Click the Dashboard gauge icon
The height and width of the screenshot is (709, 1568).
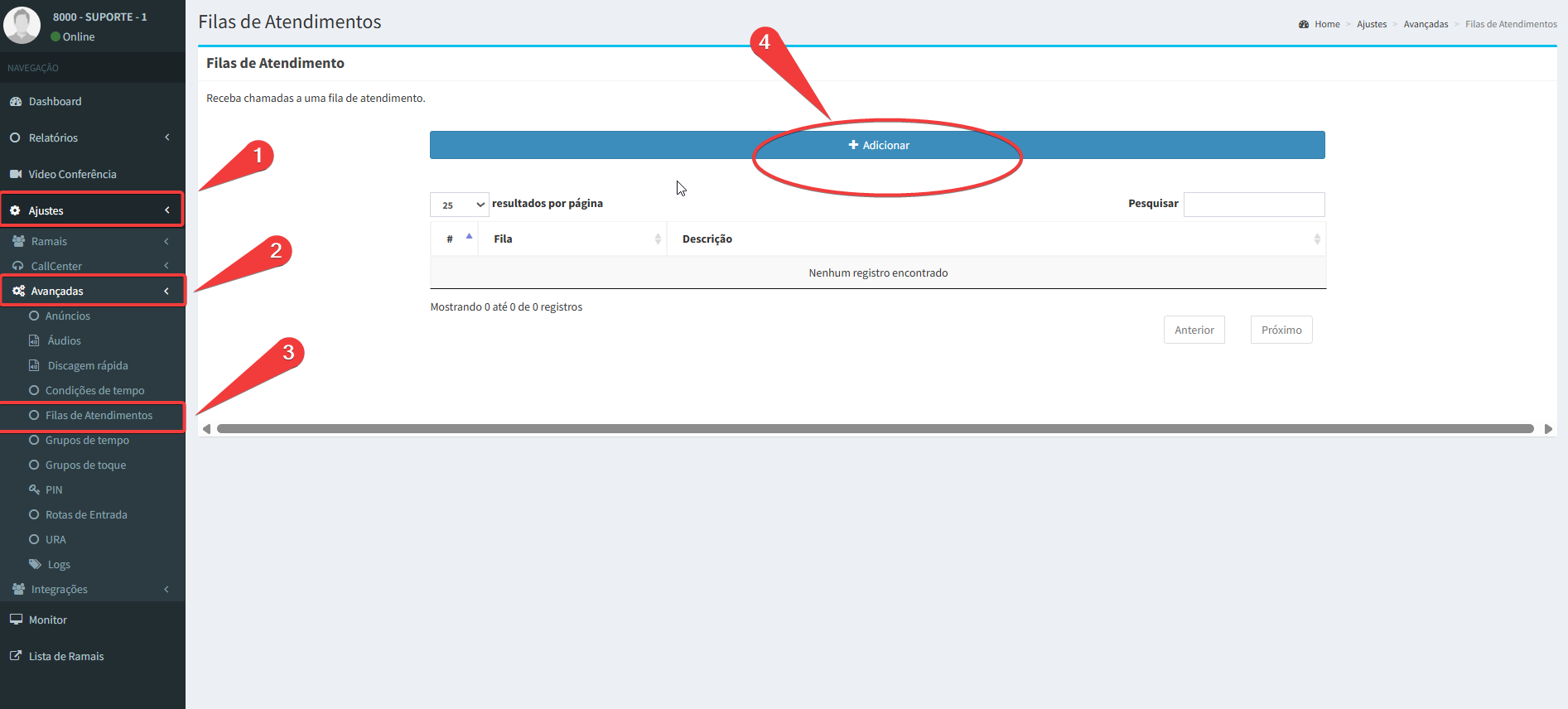coord(15,102)
